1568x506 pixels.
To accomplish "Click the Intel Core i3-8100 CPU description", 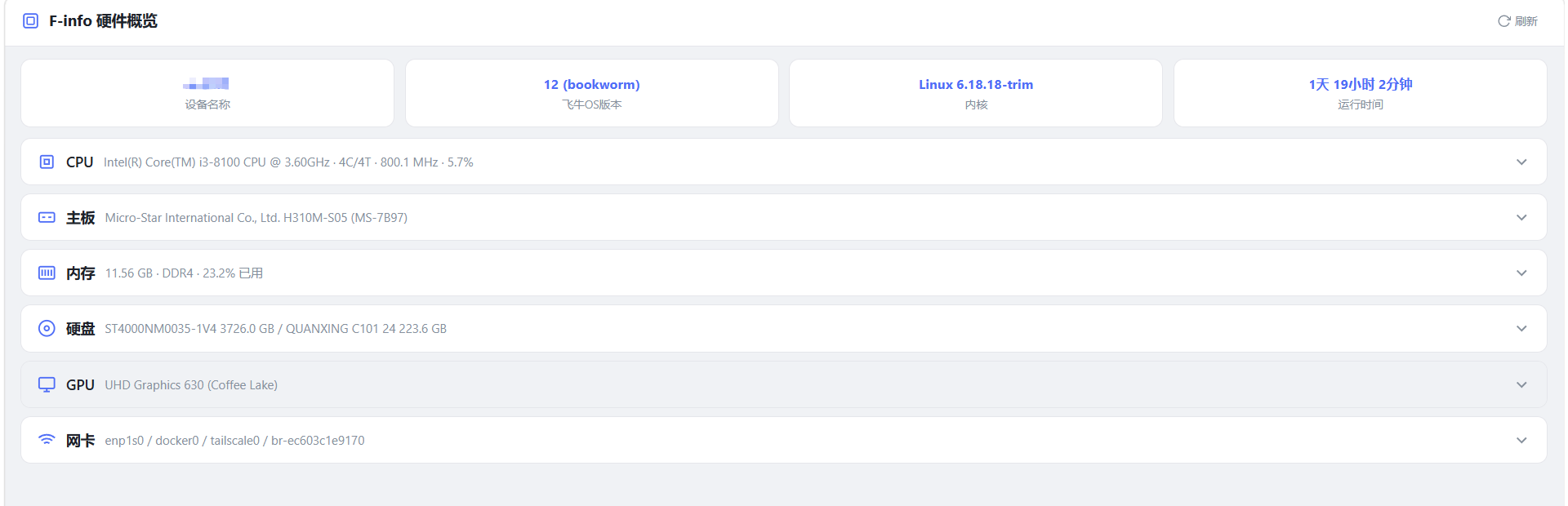I will 288,162.
